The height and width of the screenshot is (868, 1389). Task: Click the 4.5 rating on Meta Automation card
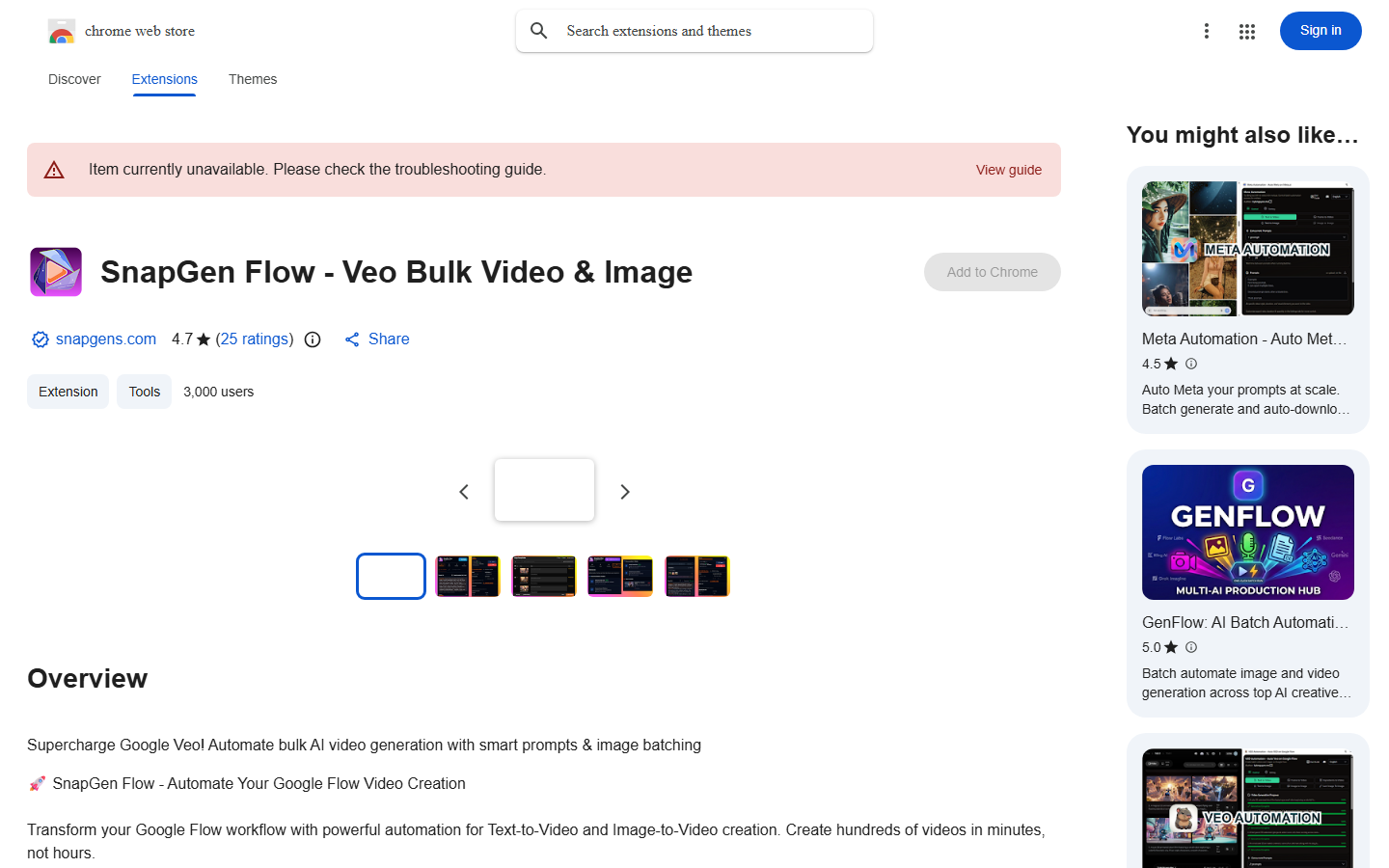pyautogui.click(x=1152, y=364)
